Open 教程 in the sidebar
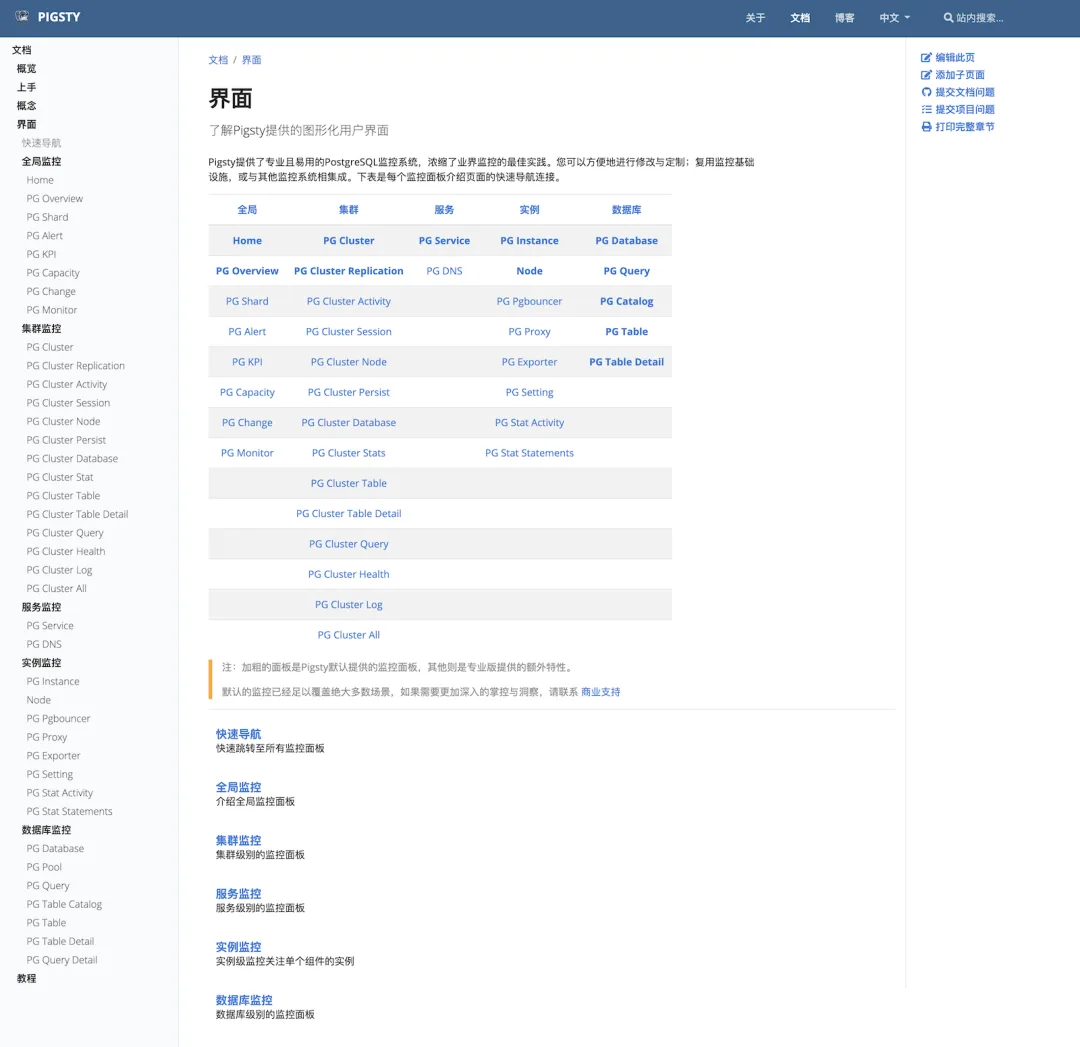 click(26, 979)
